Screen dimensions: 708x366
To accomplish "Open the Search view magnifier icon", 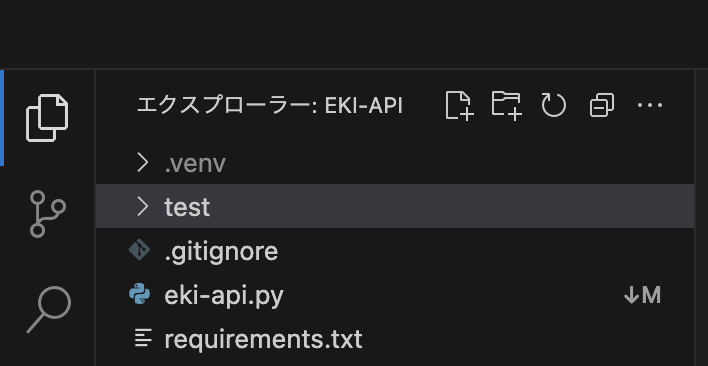I will (49, 310).
